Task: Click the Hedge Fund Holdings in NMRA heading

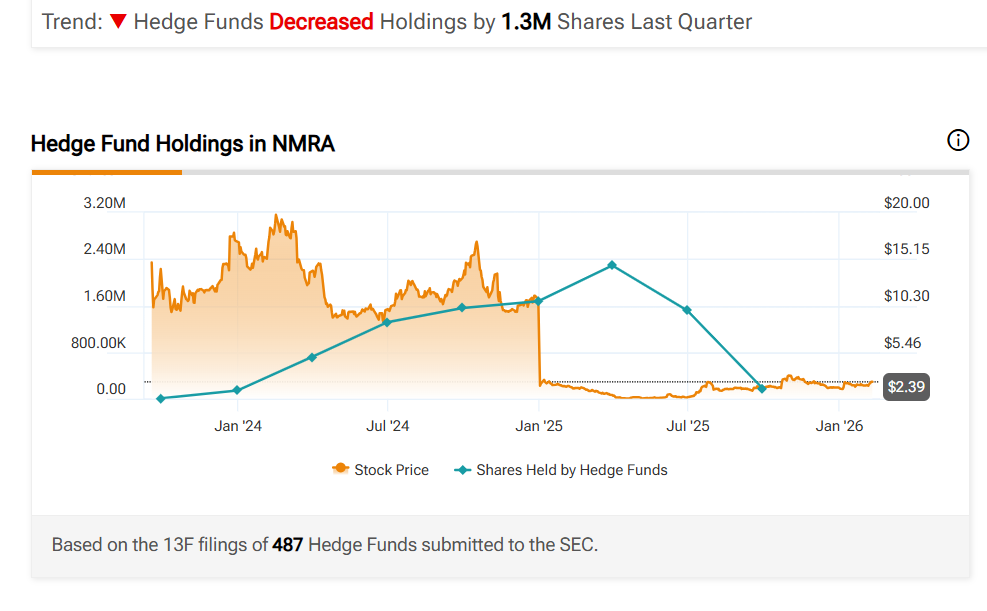Action: point(183,144)
